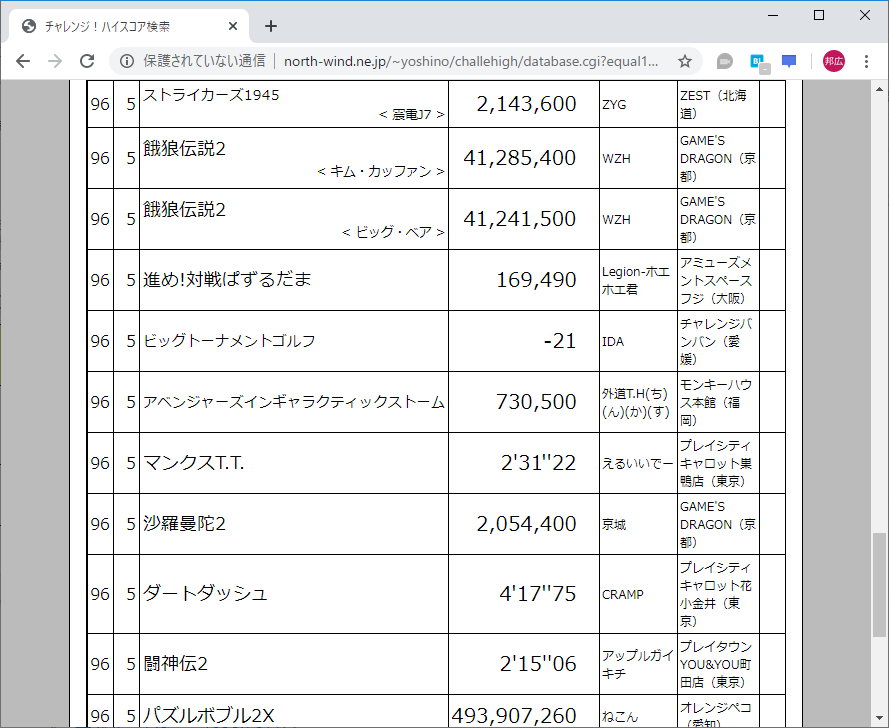
Task: Open Chrome's three-dot menu
Action: point(866,61)
